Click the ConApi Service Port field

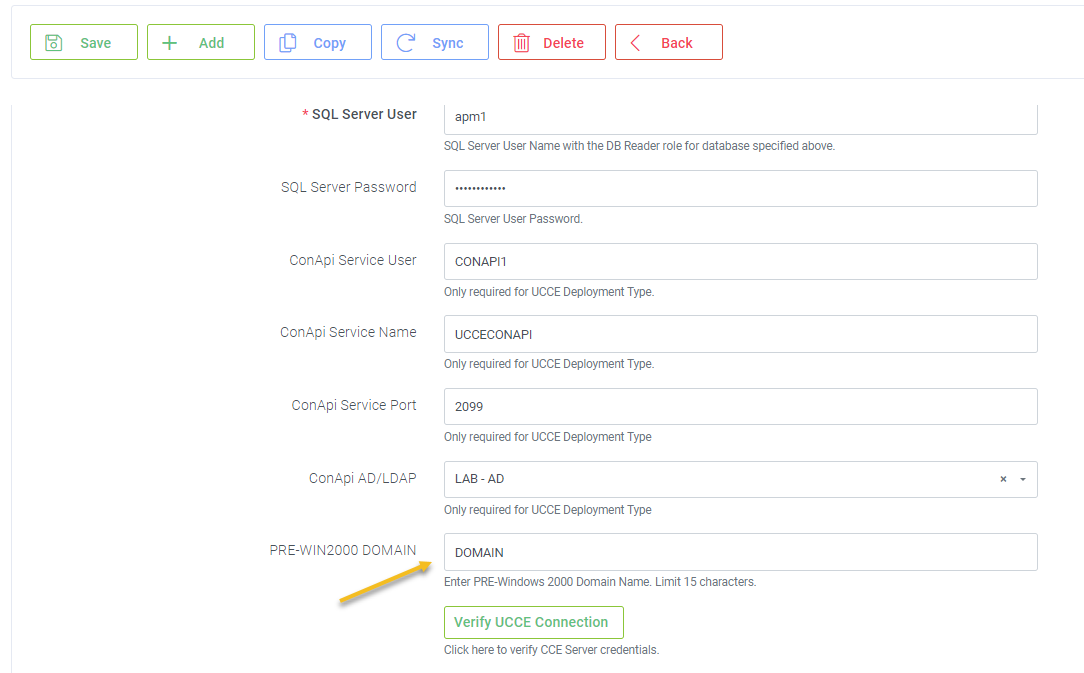(x=740, y=407)
